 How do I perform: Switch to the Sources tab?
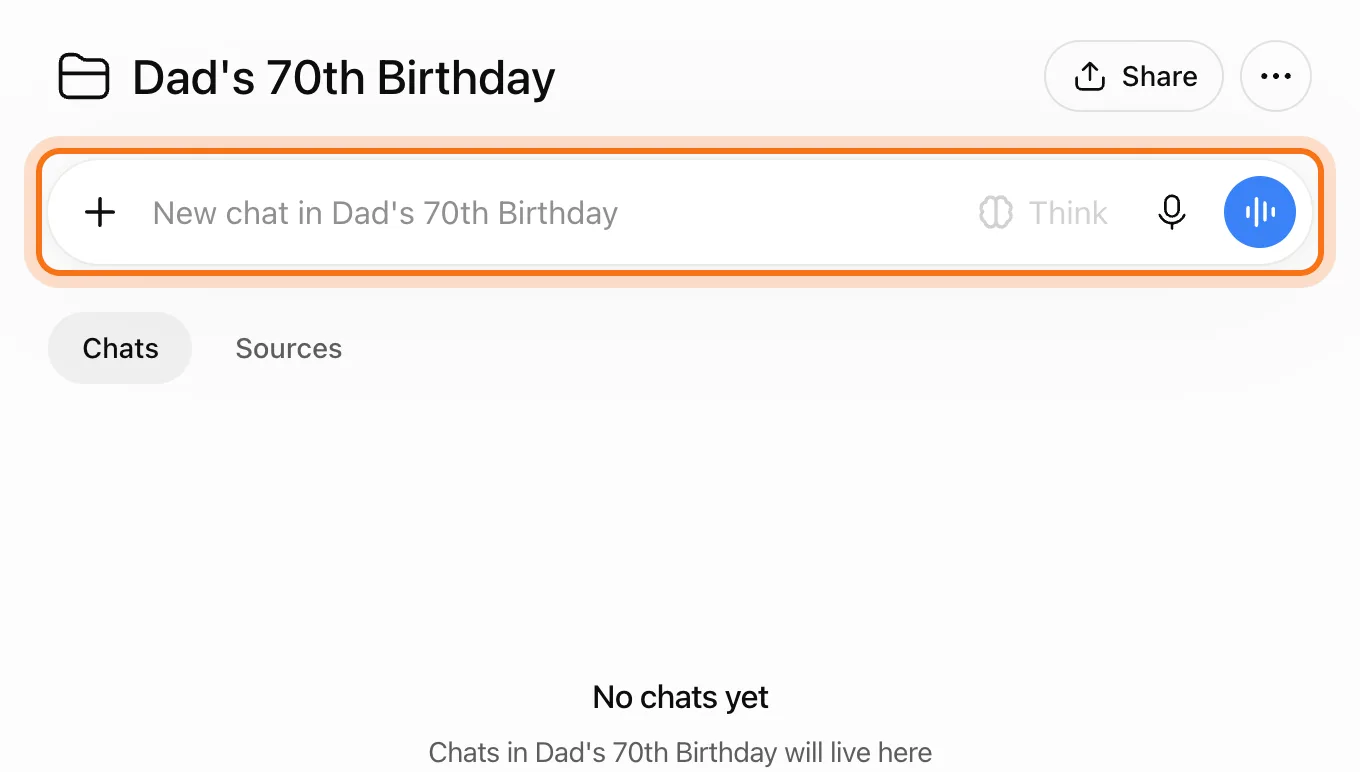[289, 348]
